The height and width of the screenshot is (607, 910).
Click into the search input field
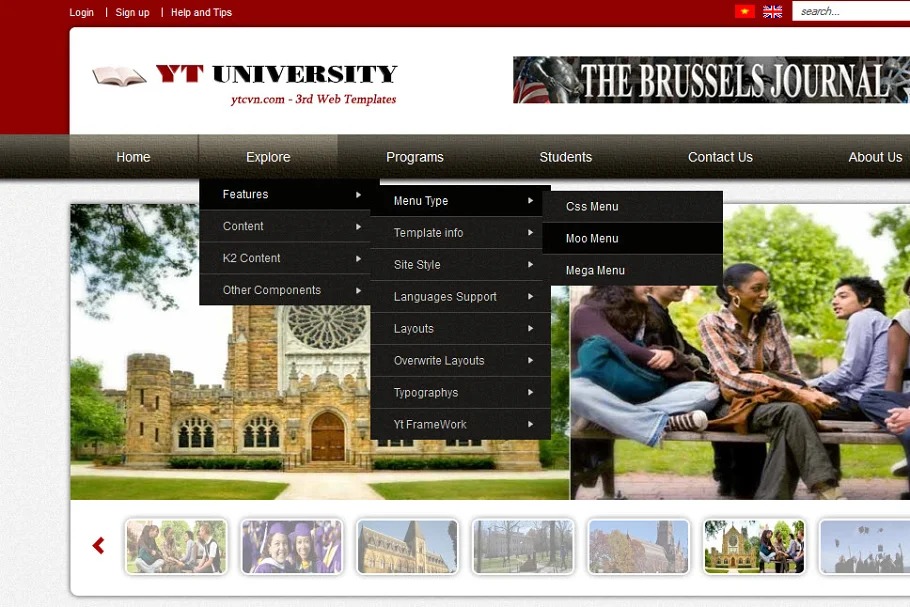point(852,12)
